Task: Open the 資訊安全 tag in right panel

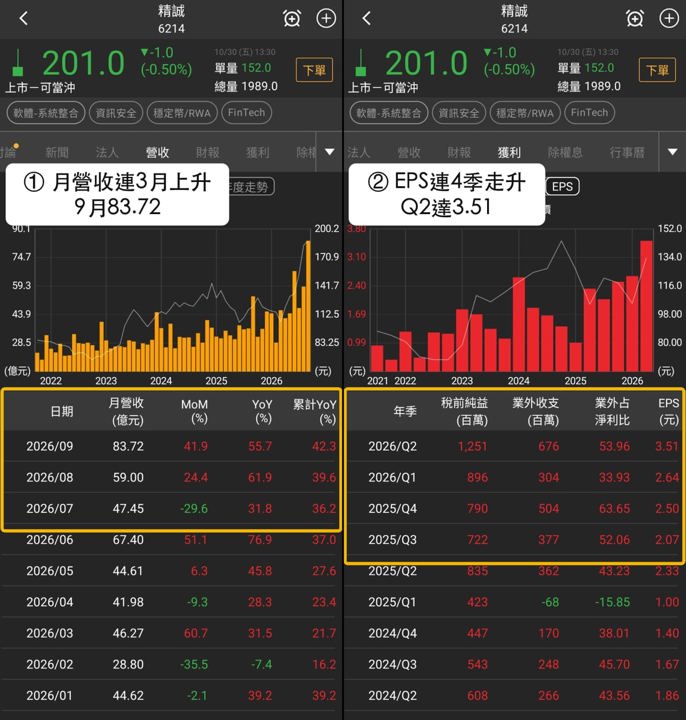Action: 459,113
